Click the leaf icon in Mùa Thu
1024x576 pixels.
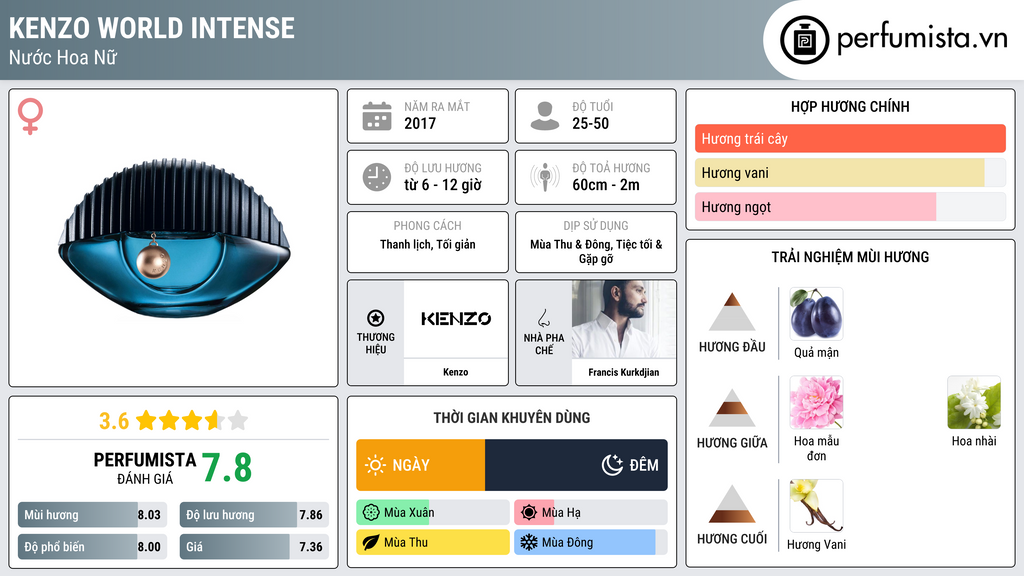(370, 542)
